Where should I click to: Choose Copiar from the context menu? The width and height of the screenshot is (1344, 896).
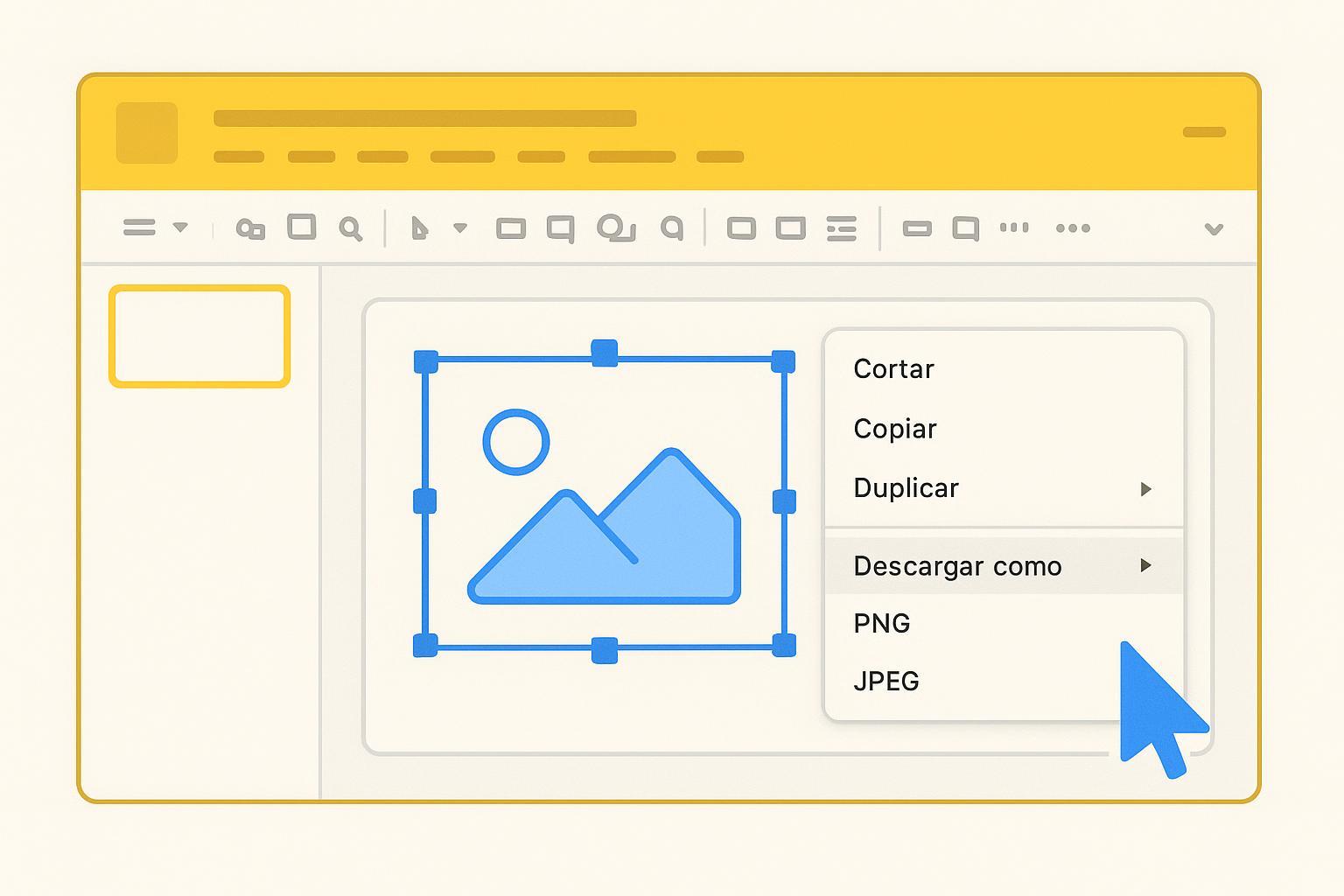895,429
